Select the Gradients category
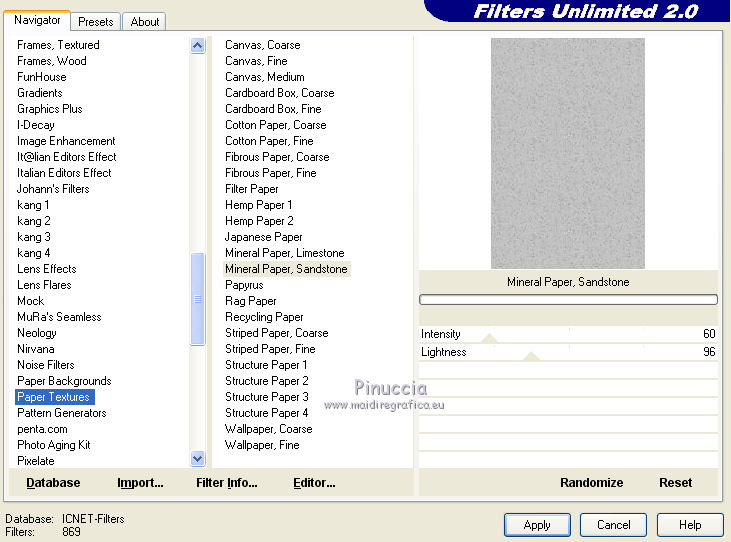This screenshot has height=542, width=731. click(x=40, y=93)
